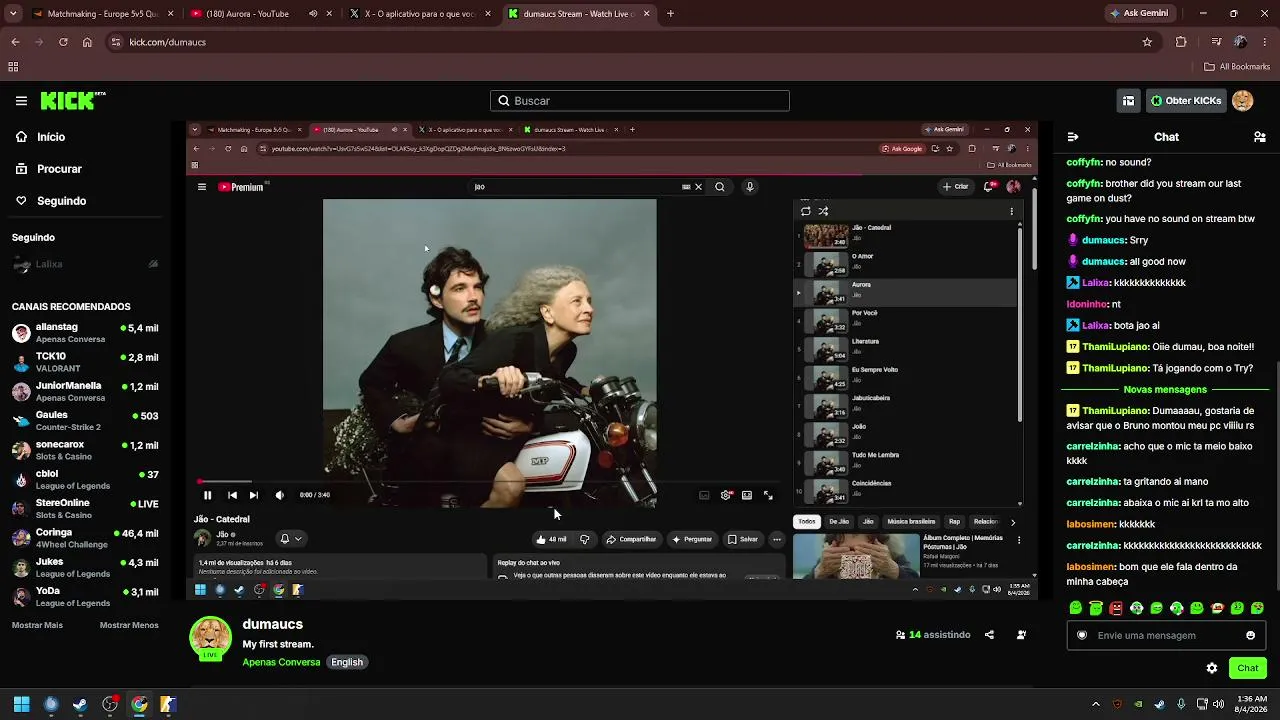Image resolution: width=1280 pixels, height=720 pixels.
Task: Open the All Bookmarks folder
Action: 1237,67
